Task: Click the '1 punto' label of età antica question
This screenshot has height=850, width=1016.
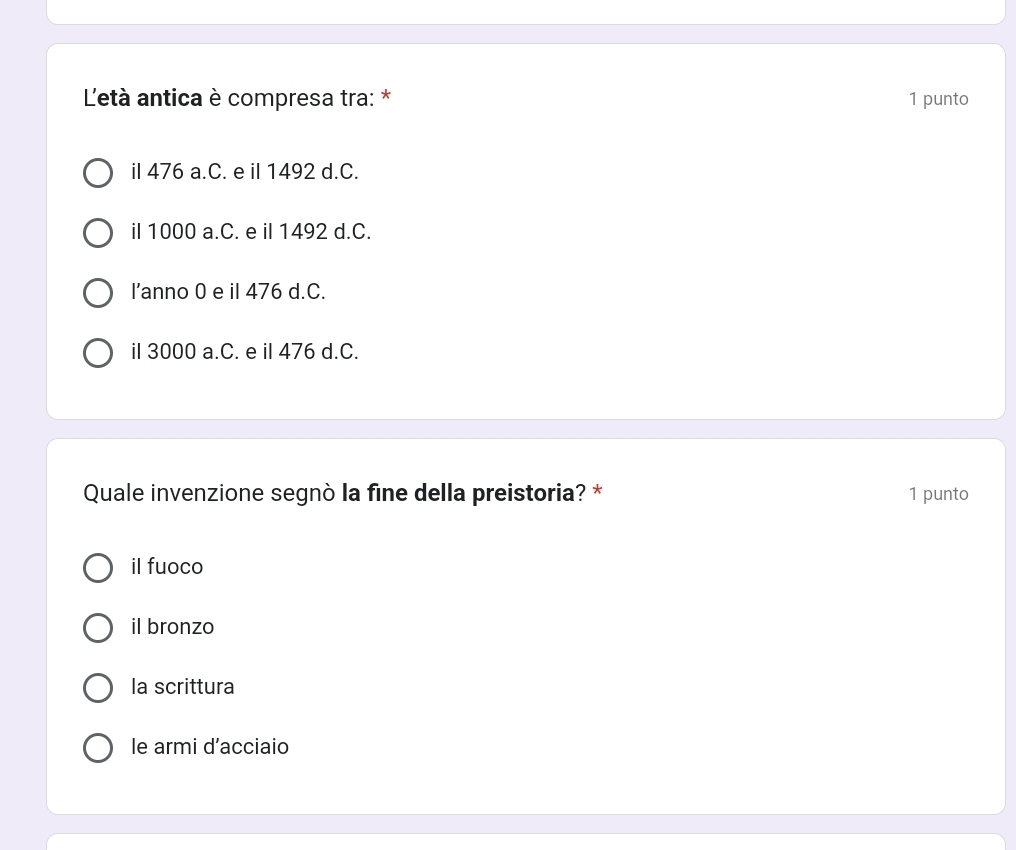Action: point(938,99)
